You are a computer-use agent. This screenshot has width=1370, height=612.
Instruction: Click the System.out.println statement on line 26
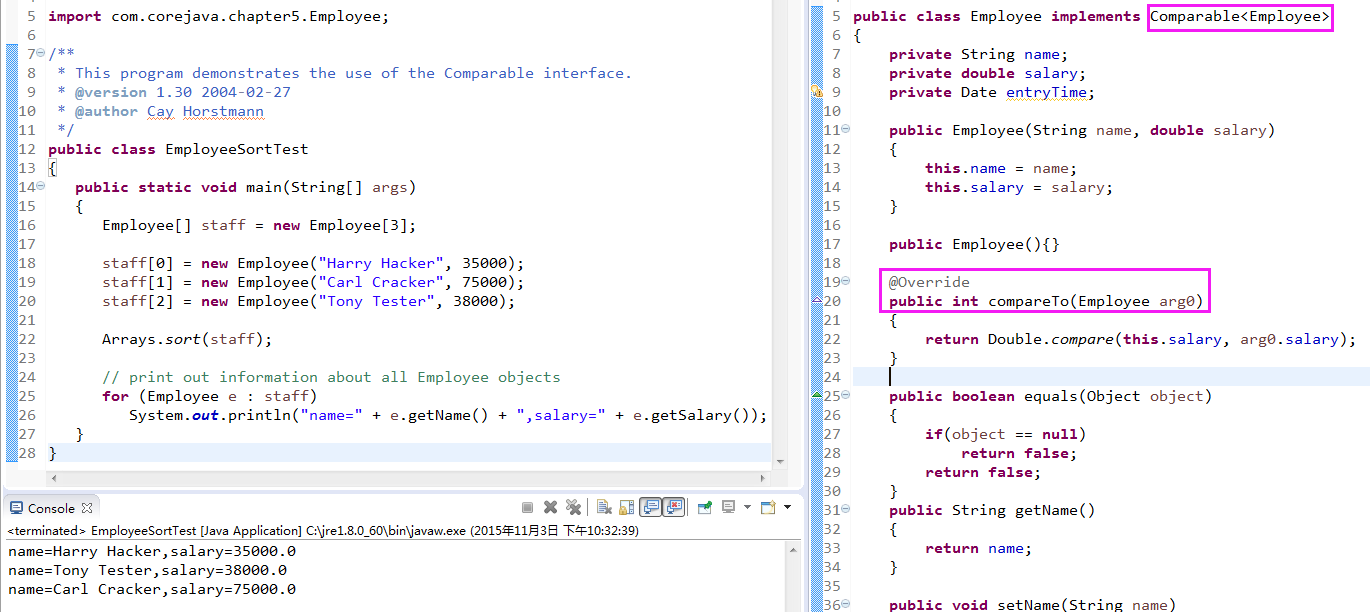(447, 415)
